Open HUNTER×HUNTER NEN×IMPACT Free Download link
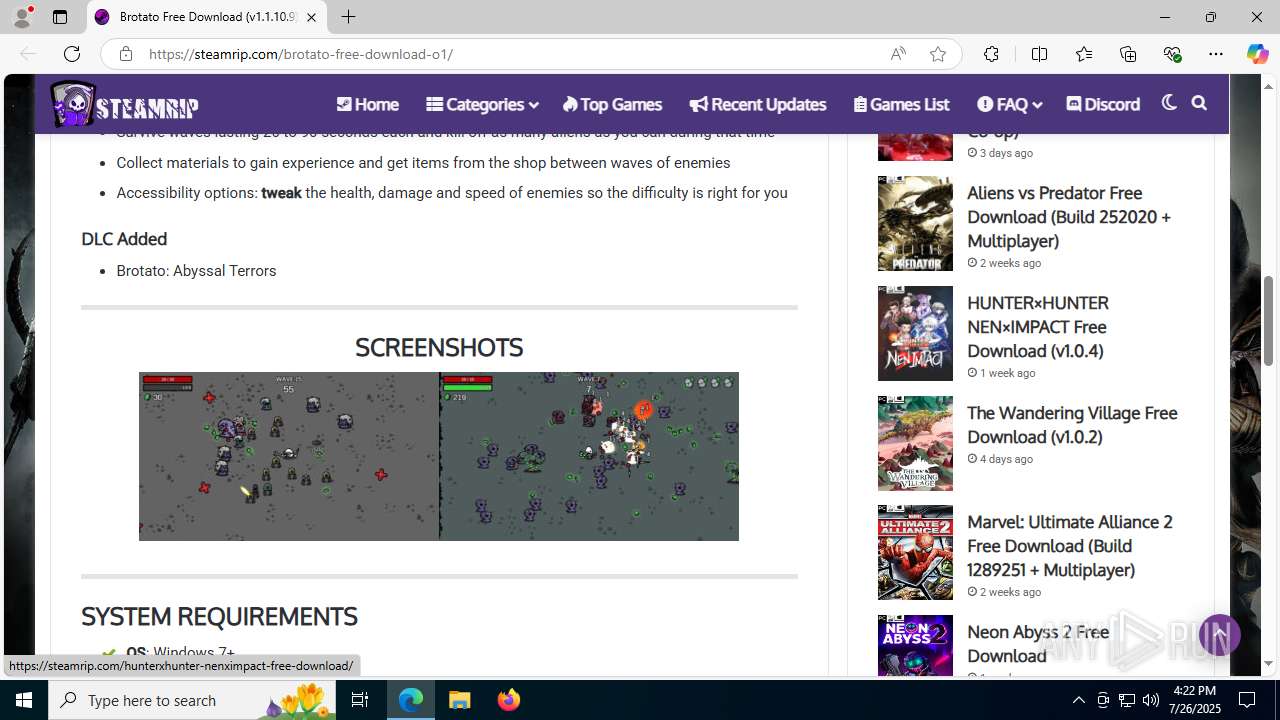1280x720 pixels. 1038,327
